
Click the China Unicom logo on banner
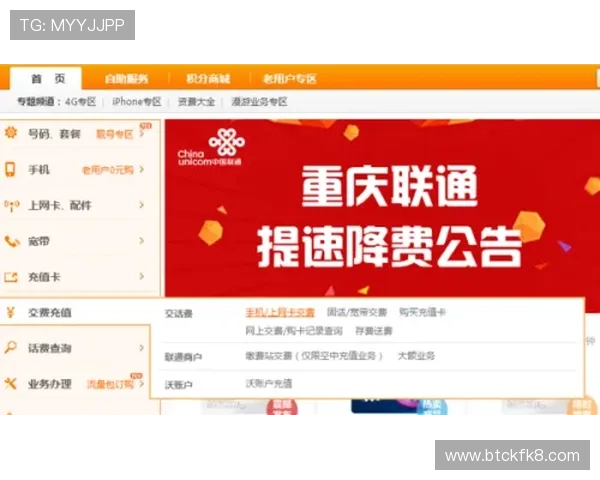point(210,147)
